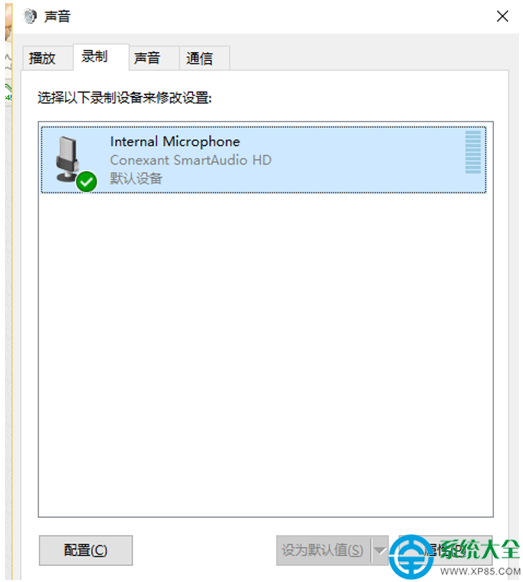Image resolution: width=523 pixels, height=582 pixels.
Task: Click the 设为默认值(S) button
Action: (323, 550)
